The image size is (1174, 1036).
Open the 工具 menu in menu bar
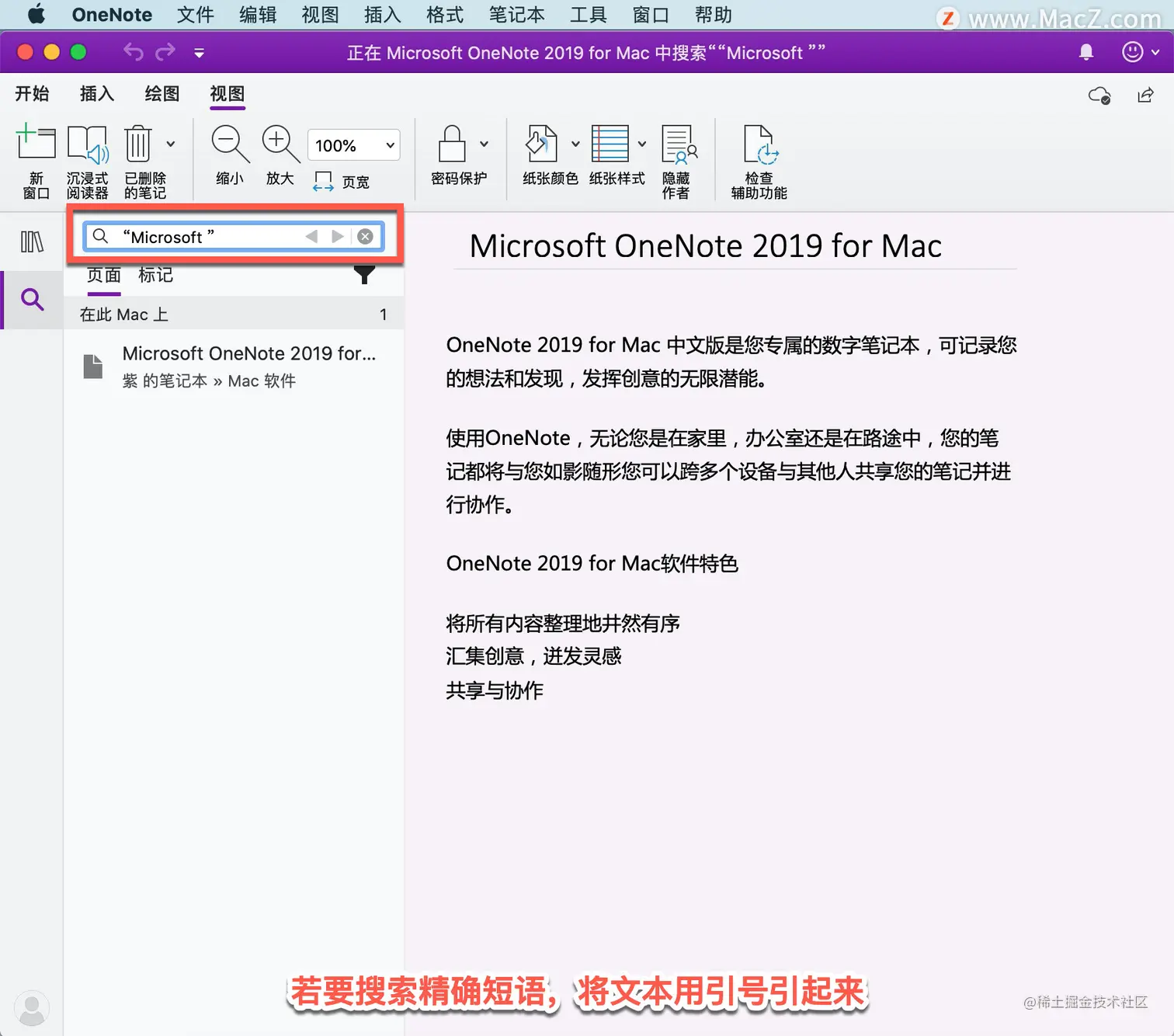(589, 14)
